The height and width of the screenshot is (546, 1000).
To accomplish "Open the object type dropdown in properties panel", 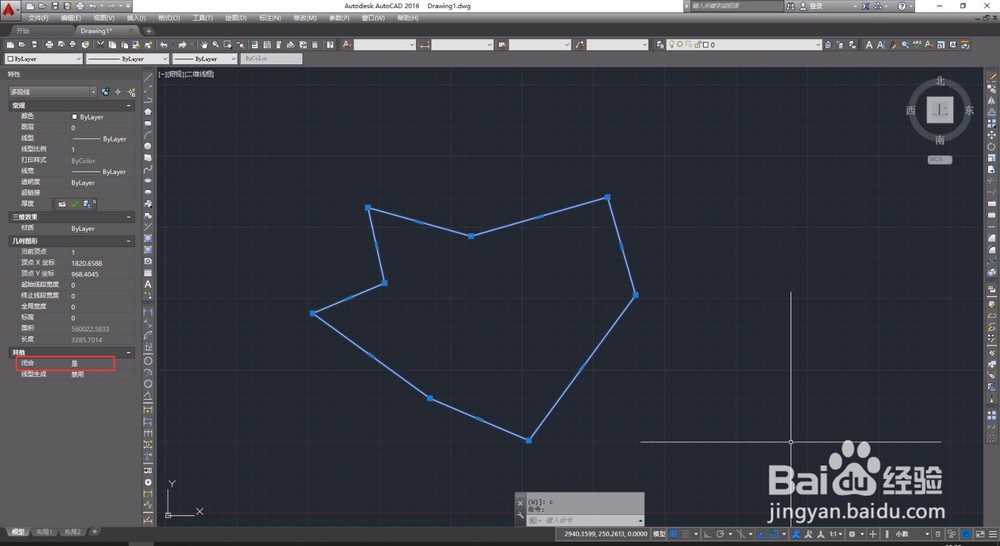I will point(52,92).
